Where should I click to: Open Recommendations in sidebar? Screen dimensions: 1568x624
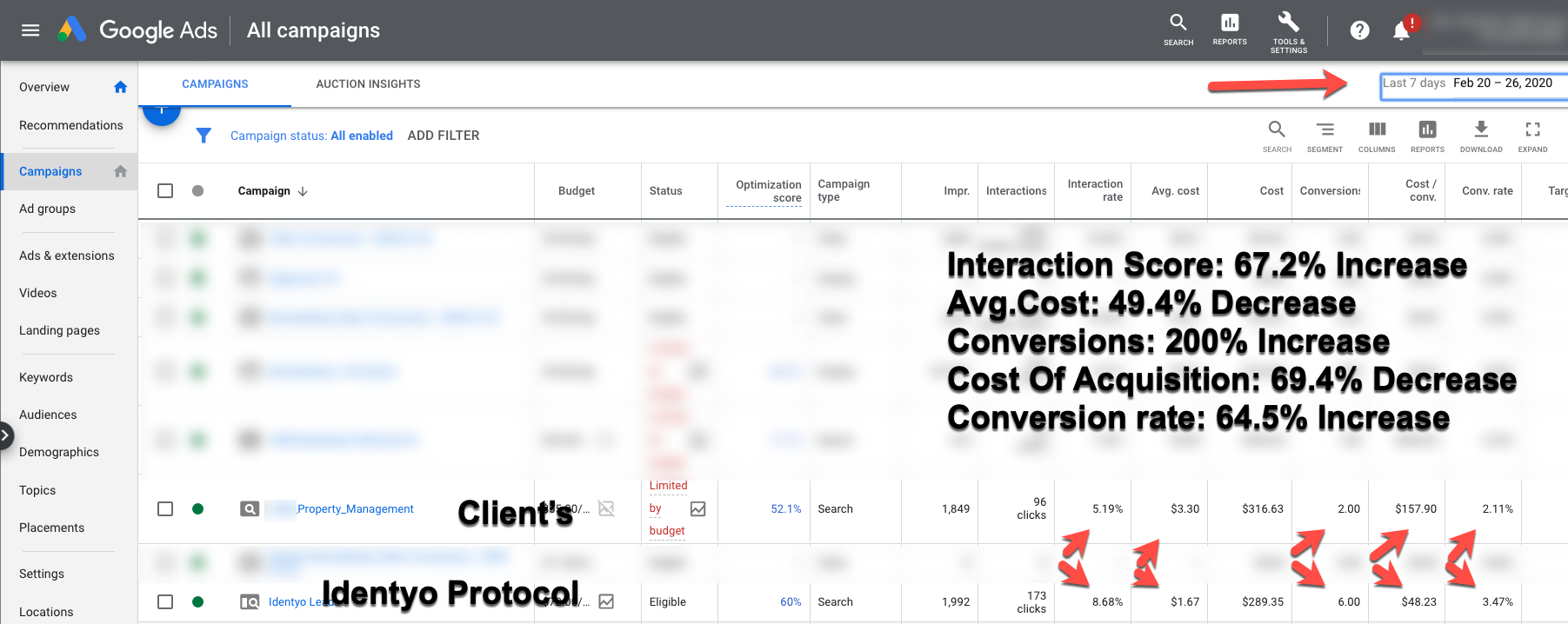click(x=71, y=125)
